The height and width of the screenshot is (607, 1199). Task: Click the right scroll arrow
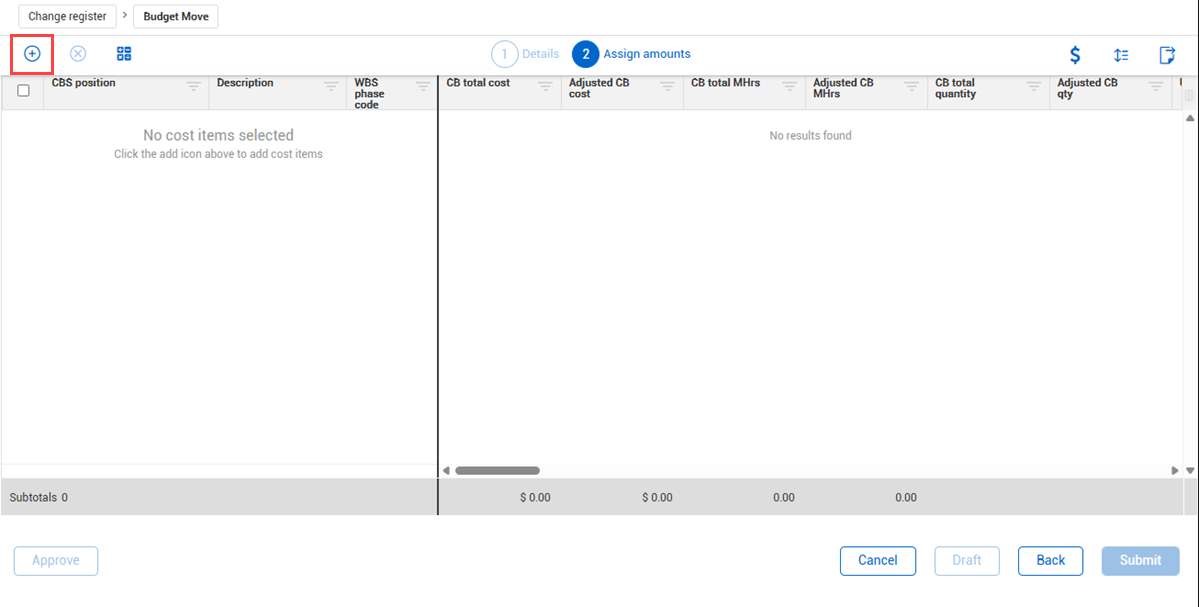1175,470
